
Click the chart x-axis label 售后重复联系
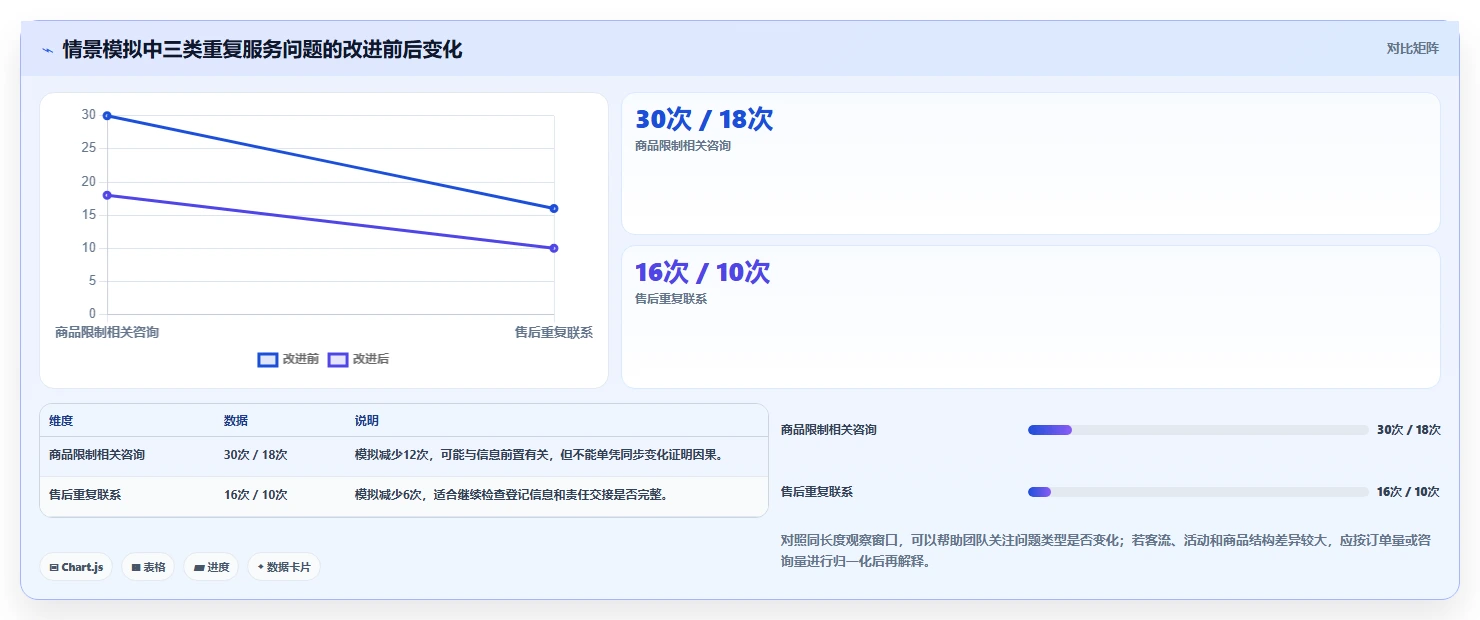pyautogui.click(x=554, y=332)
